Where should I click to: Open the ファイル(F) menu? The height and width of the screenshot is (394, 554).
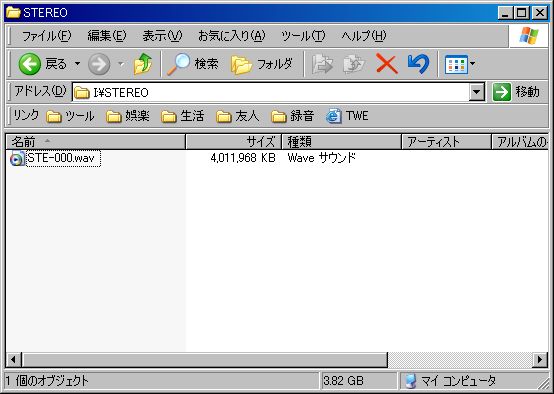coord(46,36)
